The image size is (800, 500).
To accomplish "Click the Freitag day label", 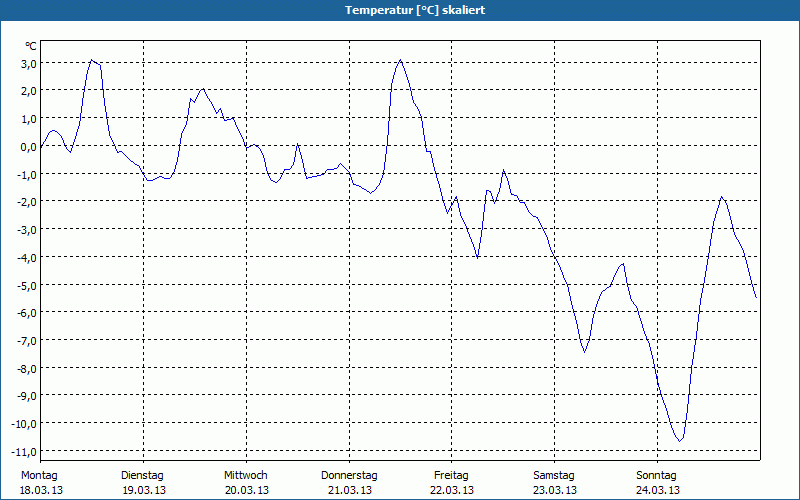I will click(x=452, y=476).
